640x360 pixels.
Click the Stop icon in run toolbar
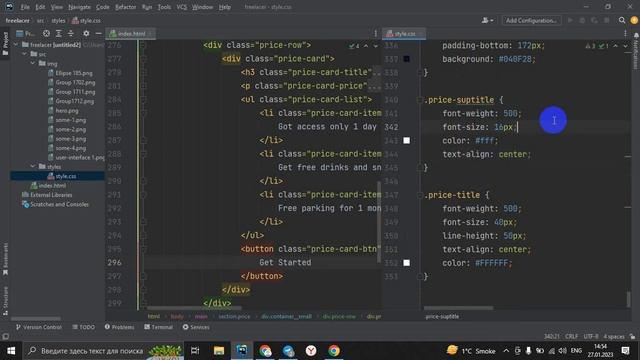click(x=607, y=20)
